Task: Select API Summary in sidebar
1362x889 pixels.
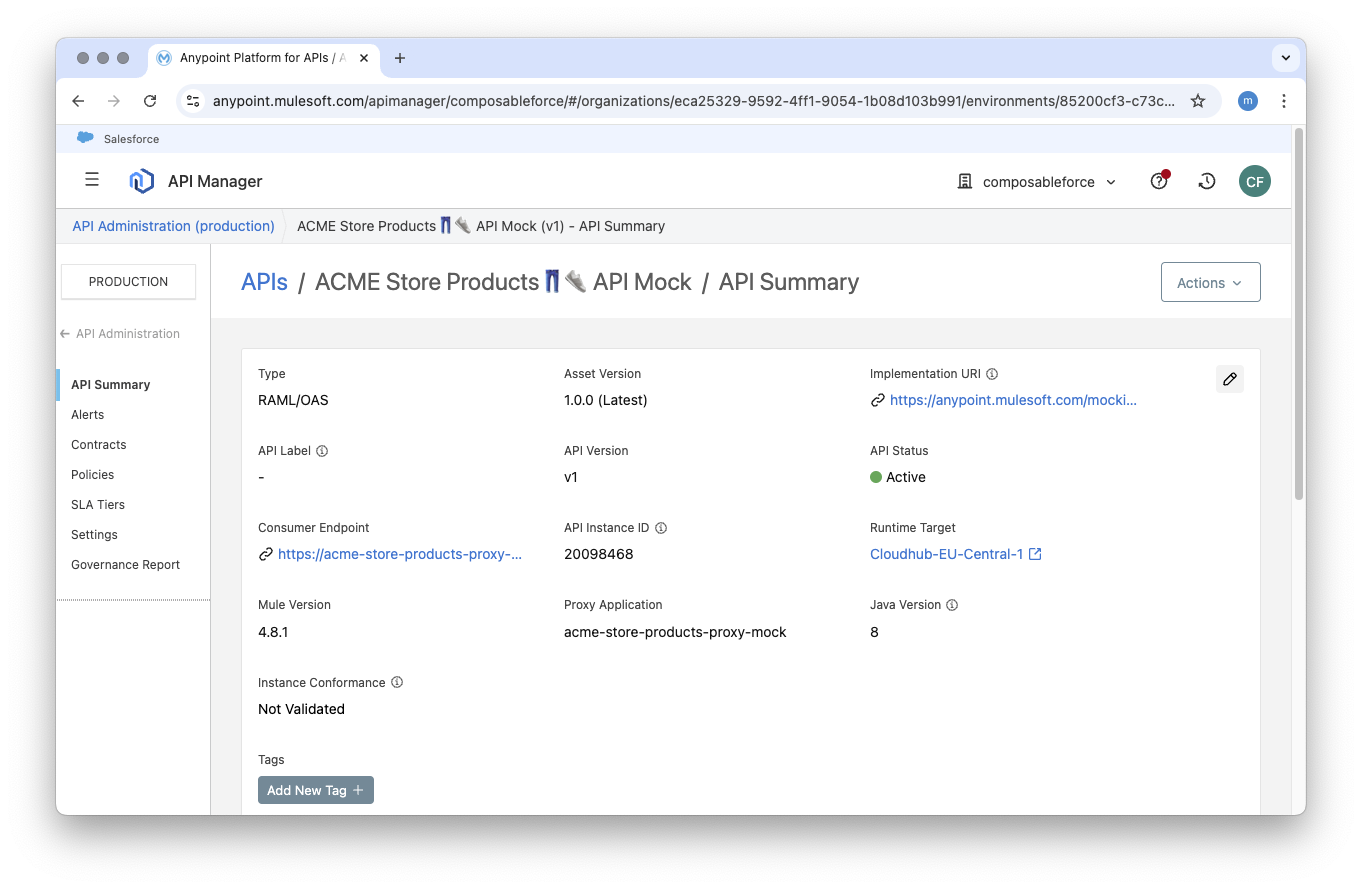Action: (110, 385)
